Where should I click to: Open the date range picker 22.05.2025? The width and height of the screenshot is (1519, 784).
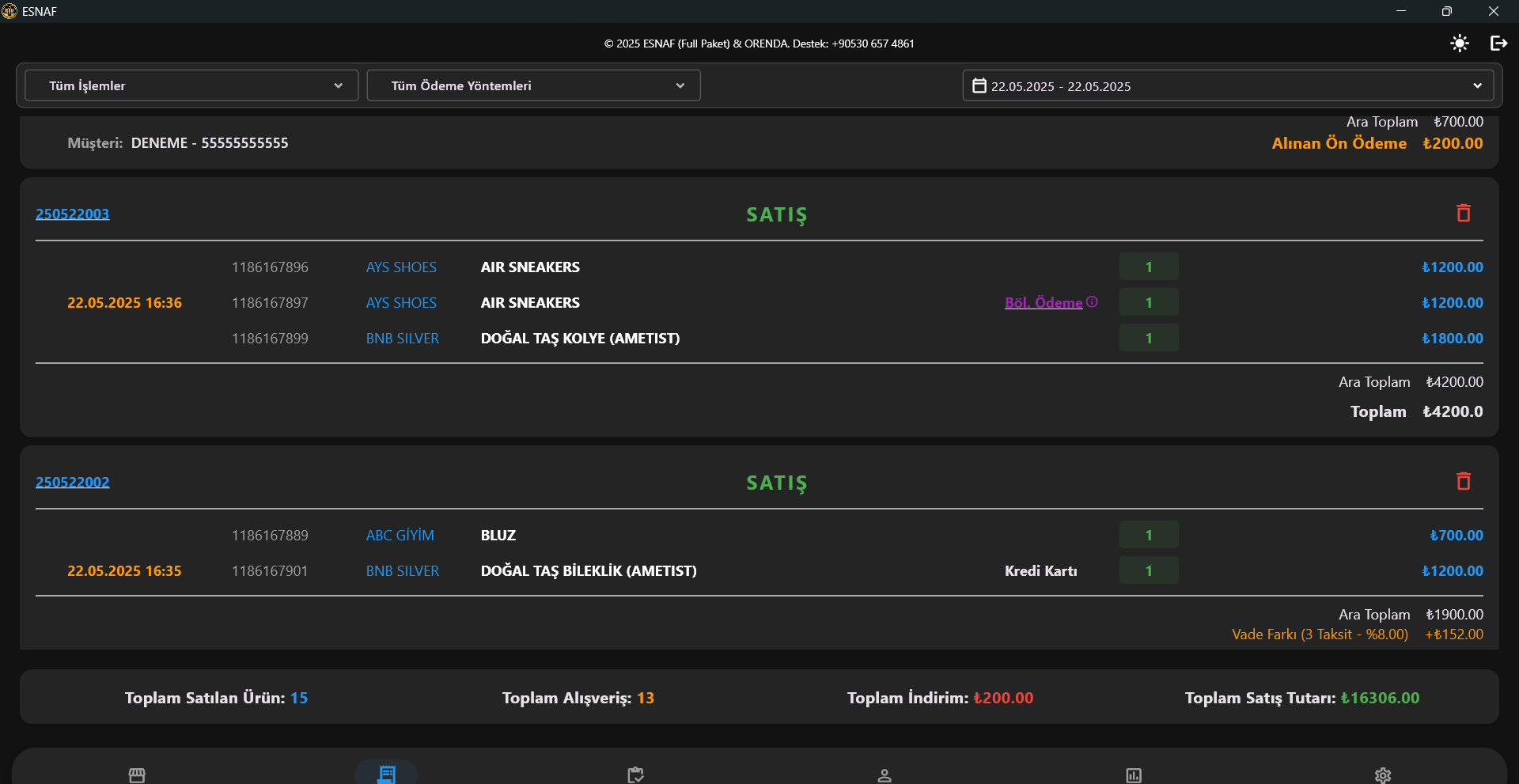click(1227, 85)
